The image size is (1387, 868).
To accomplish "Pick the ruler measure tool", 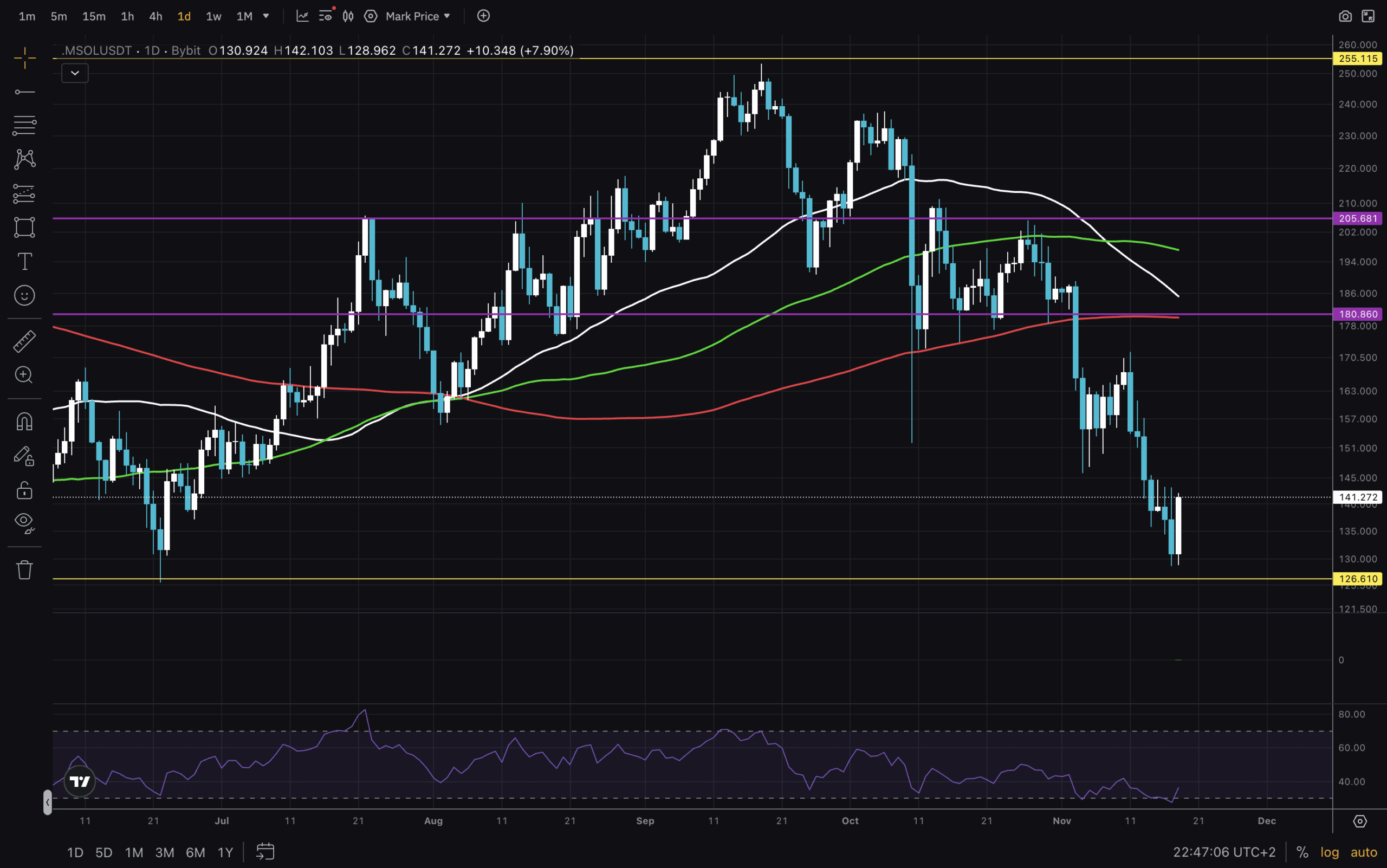I will click(24, 341).
